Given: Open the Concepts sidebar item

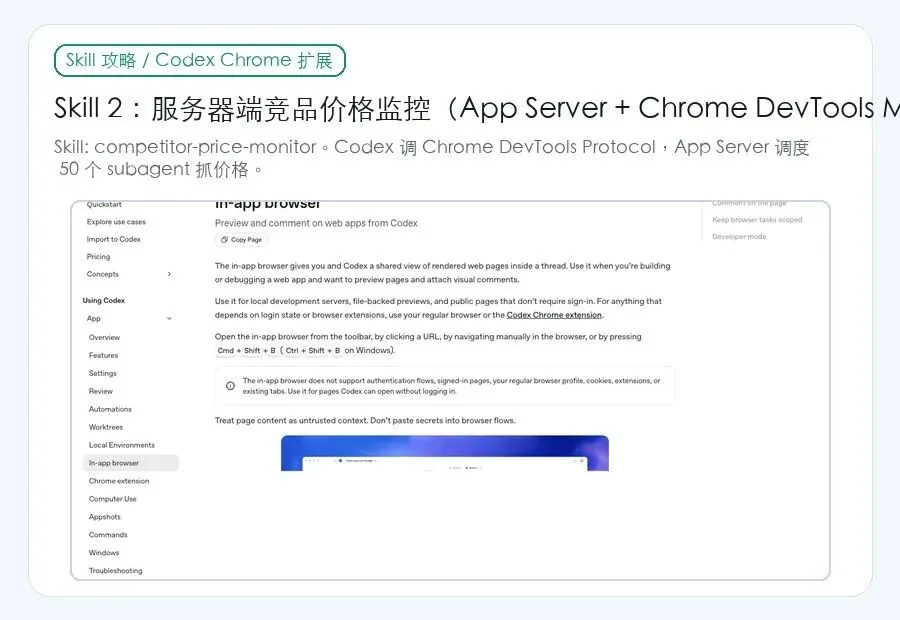Looking at the screenshot, I should [x=103, y=274].
